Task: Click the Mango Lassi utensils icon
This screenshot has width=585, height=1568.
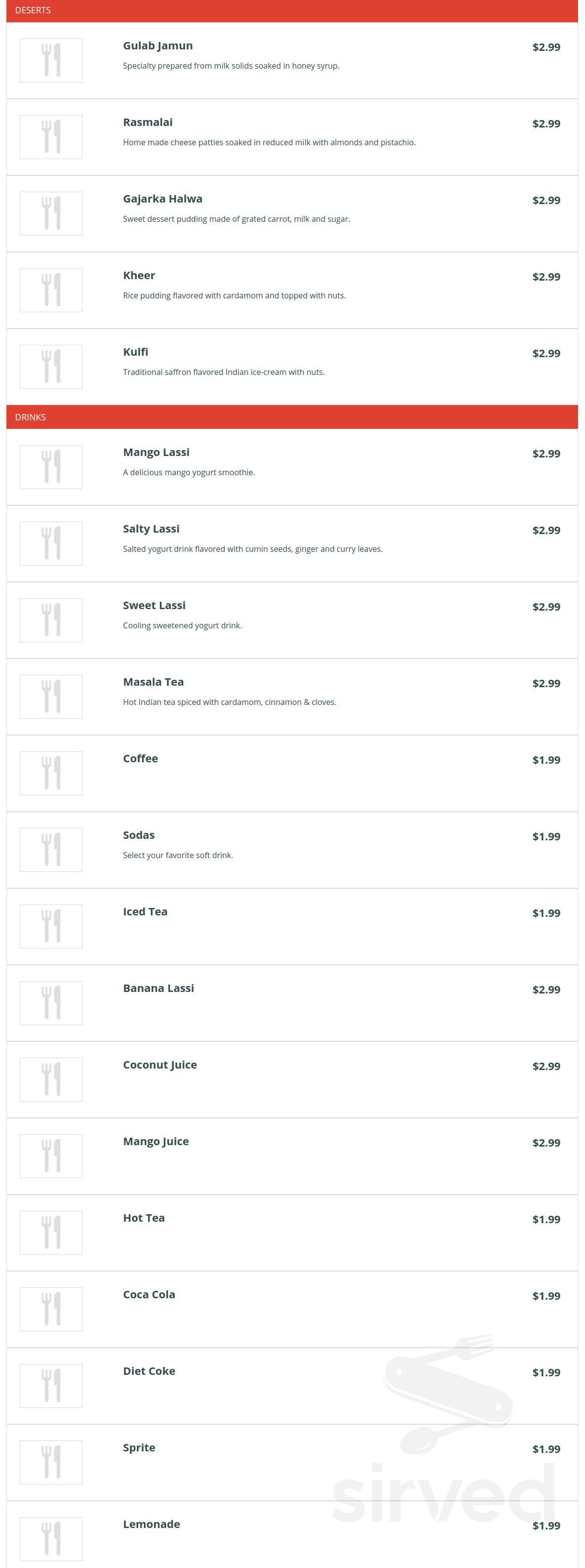Action: (x=51, y=467)
